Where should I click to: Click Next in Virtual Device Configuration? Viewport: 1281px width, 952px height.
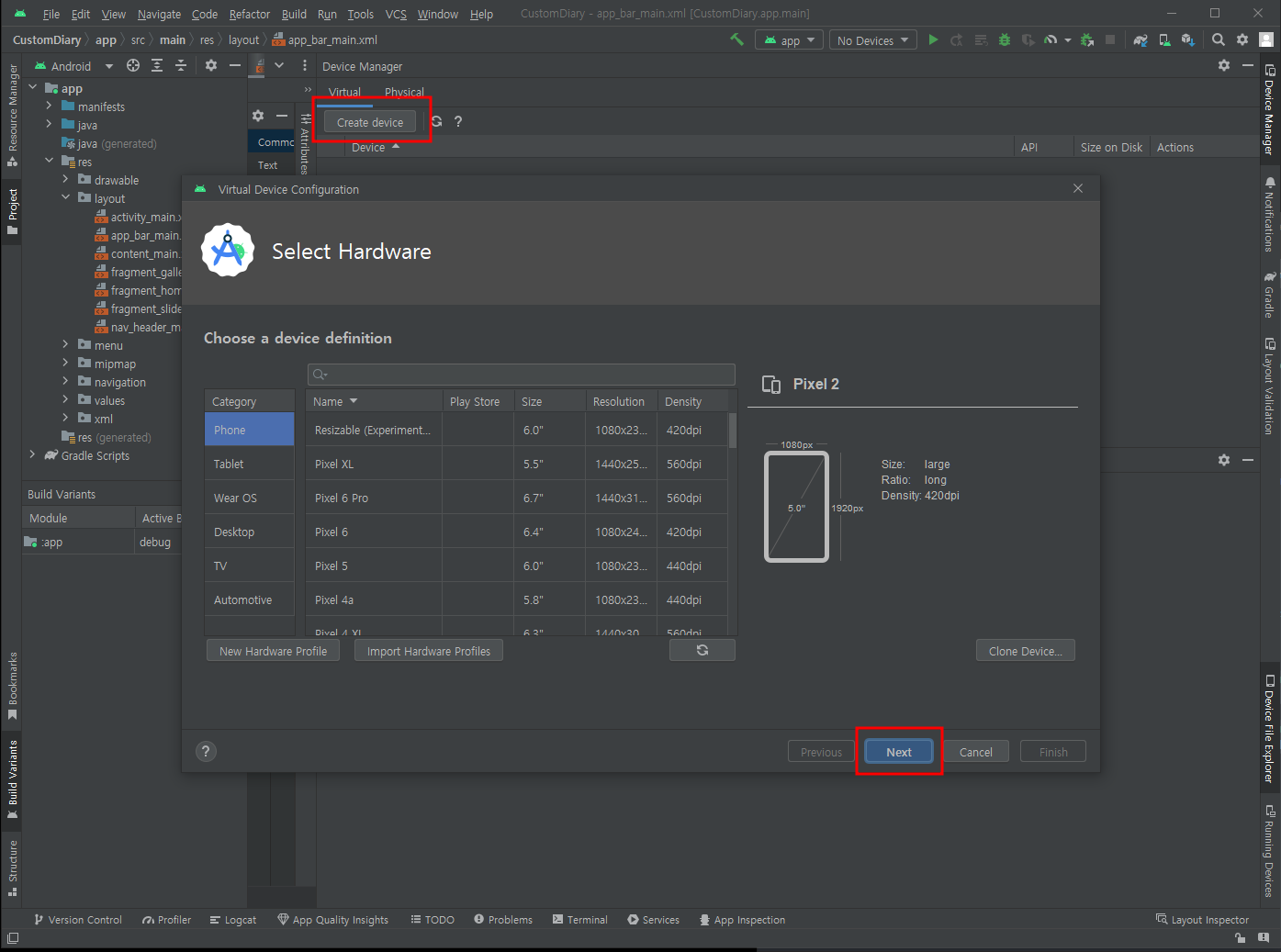pyautogui.click(x=899, y=752)
